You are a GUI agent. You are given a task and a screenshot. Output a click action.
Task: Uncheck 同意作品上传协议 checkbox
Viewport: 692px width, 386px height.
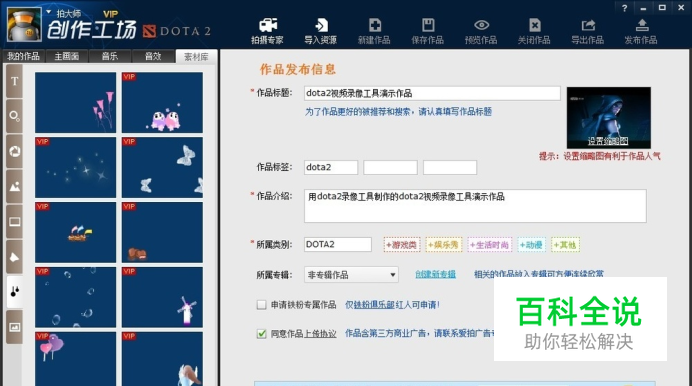coord(262,334)
